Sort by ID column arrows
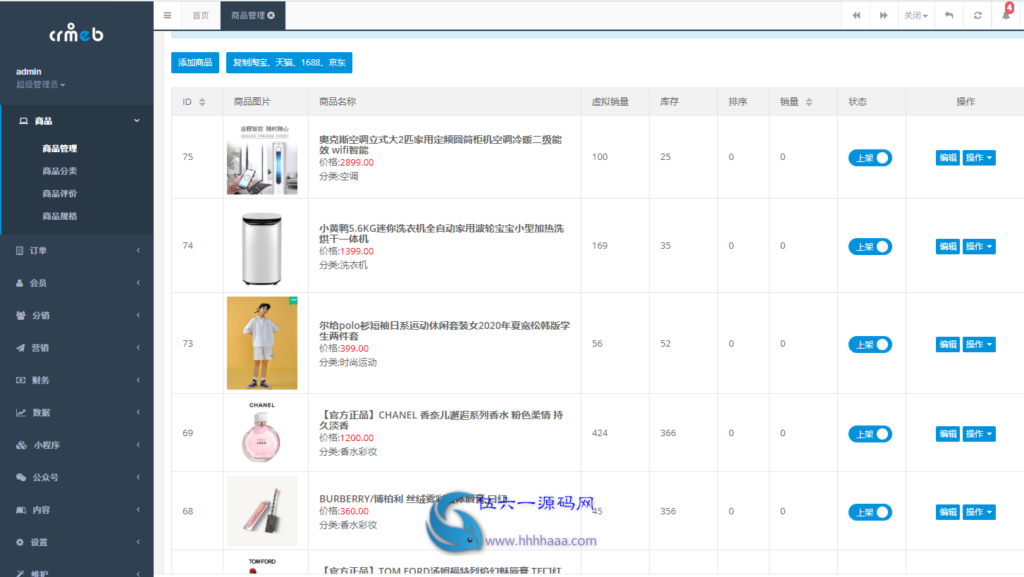 click(202, 102)
